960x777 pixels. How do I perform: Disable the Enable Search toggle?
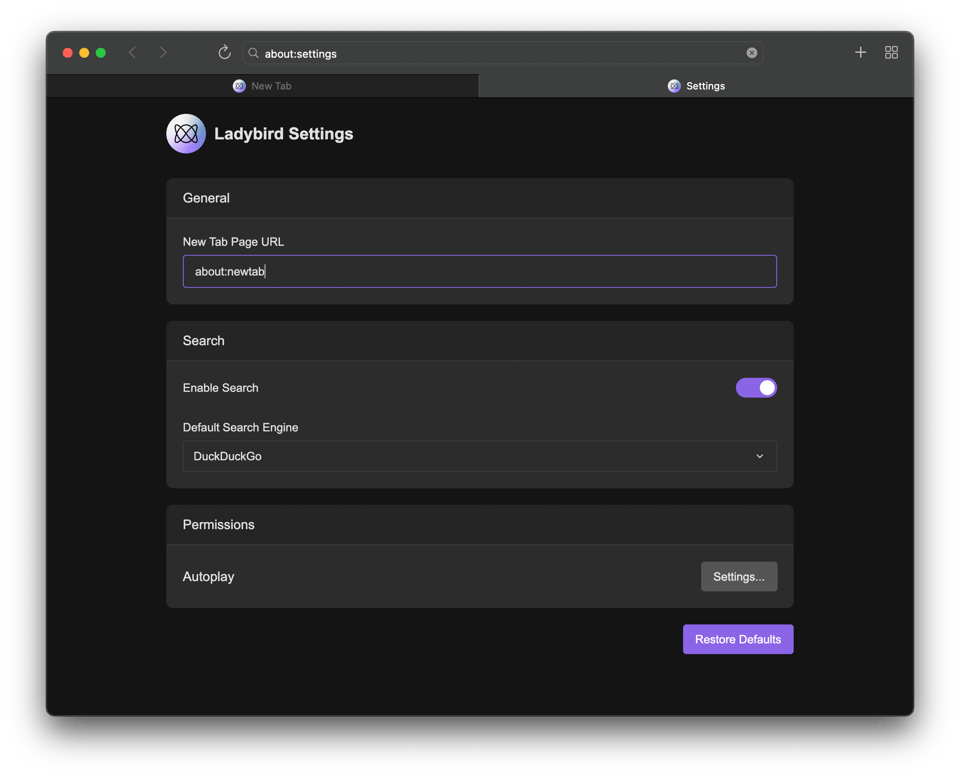tap(756, 388)
